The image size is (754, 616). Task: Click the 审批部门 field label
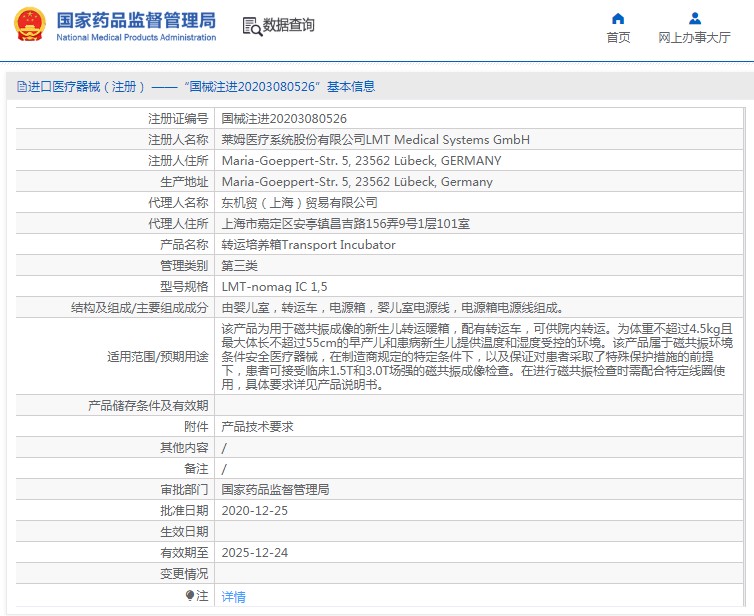tap(184, 490)
